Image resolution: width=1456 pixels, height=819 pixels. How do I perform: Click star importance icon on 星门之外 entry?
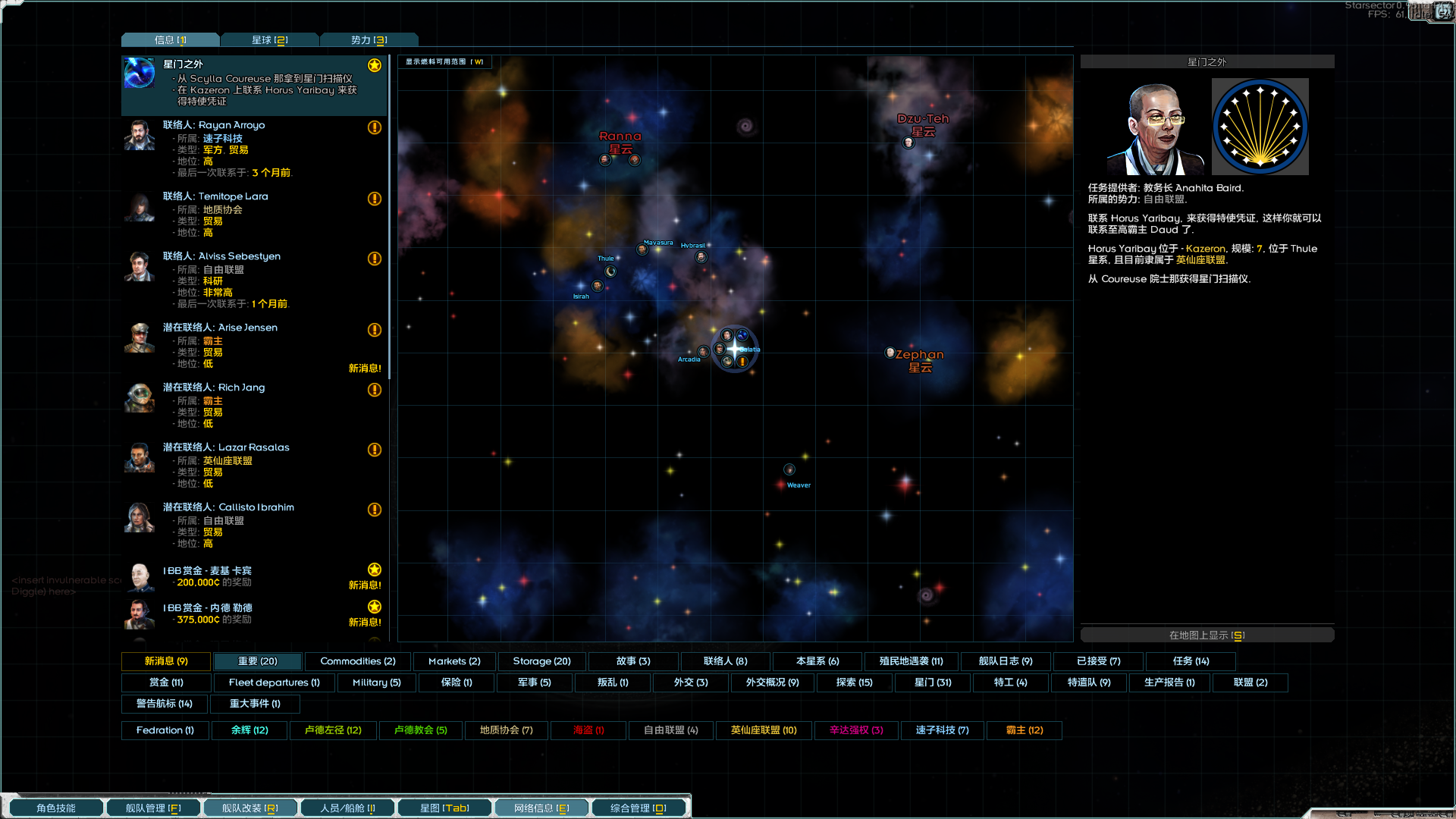[x=375, y=65]
